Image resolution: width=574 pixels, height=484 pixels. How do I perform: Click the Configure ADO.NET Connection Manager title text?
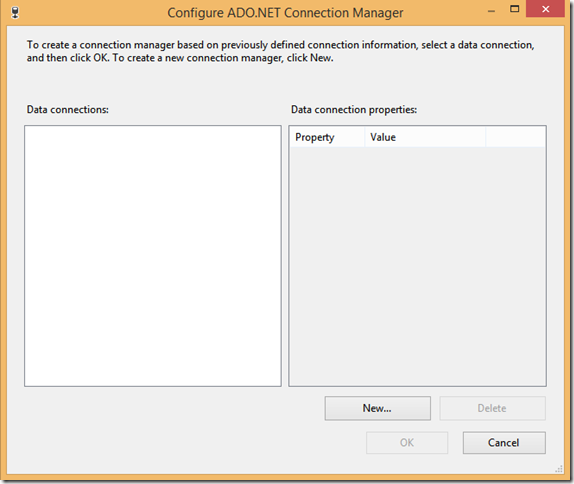point(285,13)
